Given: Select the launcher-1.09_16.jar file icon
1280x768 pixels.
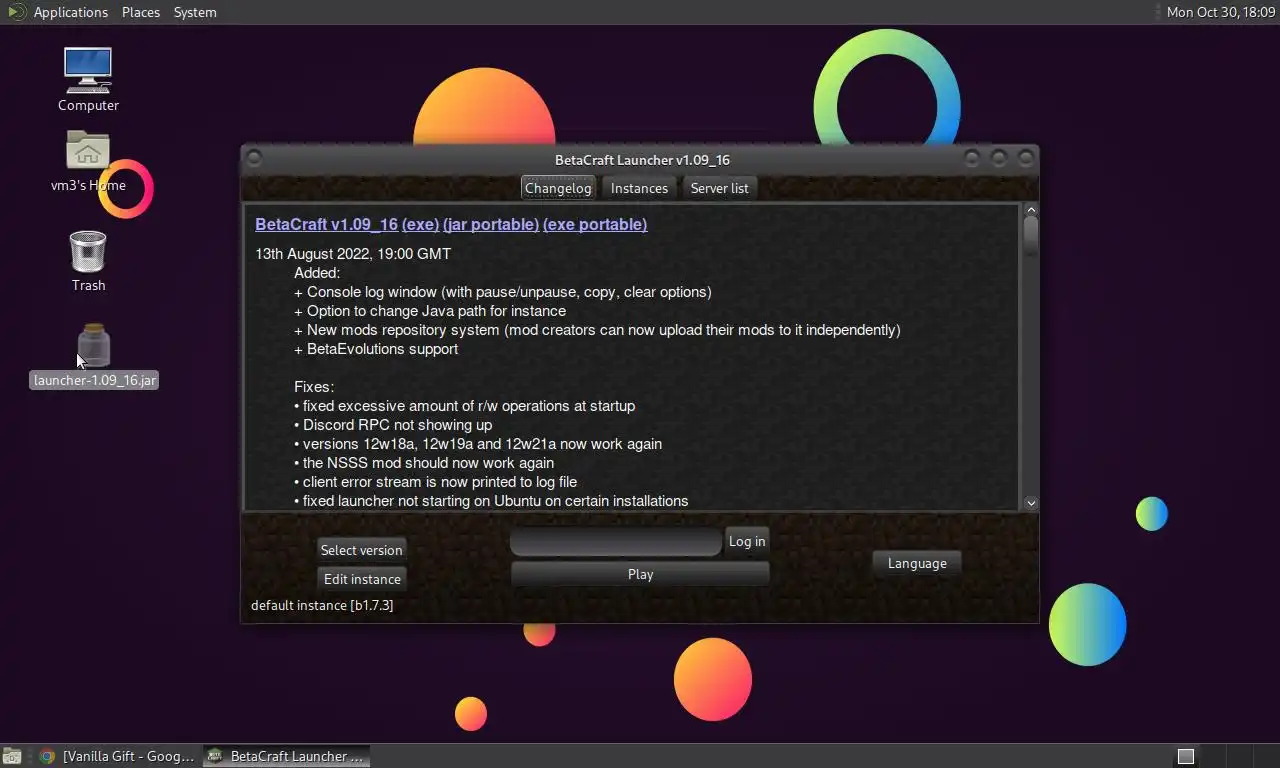Looking at the screenshot, I should point(94,346).
